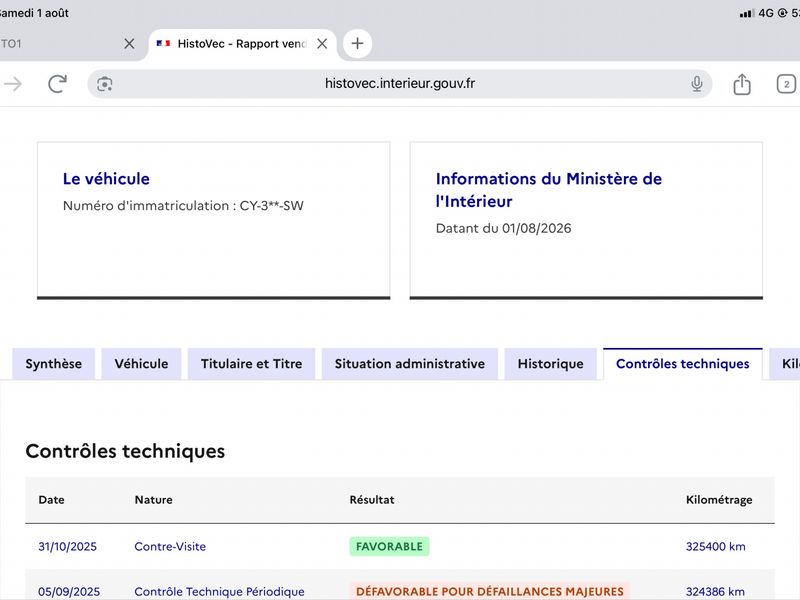
Task: Click the Nature column header
Action: pos(154,500)
